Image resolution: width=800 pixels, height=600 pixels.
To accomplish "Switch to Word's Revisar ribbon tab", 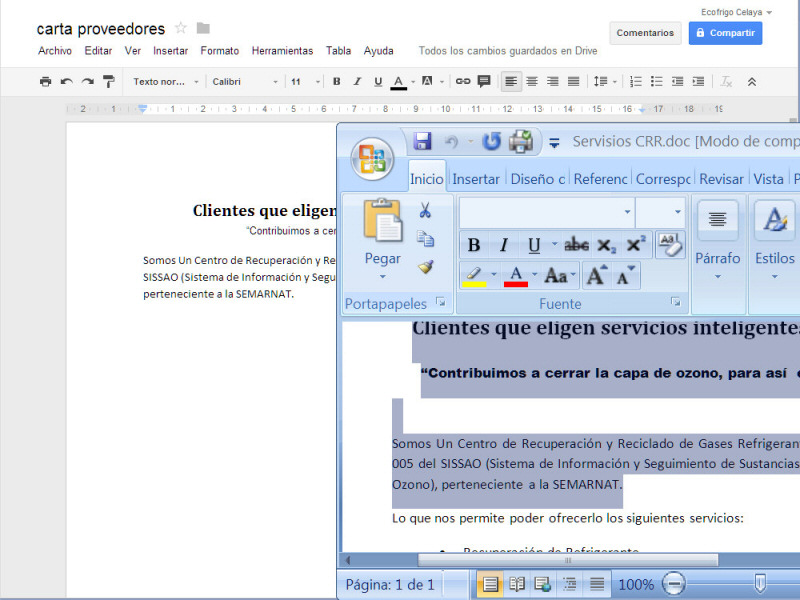I will [x=721, y=179].
